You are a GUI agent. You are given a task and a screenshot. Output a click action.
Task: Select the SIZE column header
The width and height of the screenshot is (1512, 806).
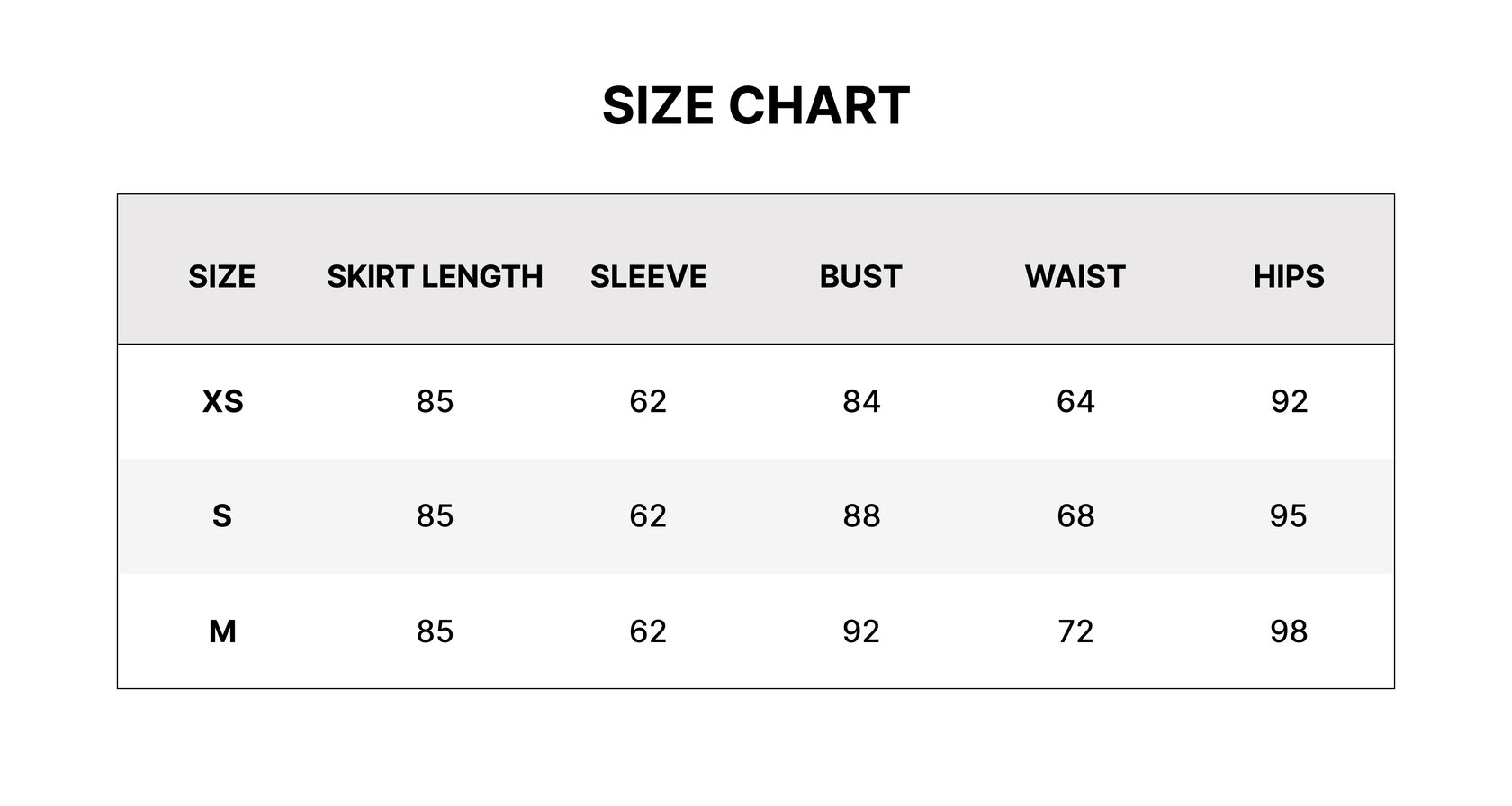221,276
